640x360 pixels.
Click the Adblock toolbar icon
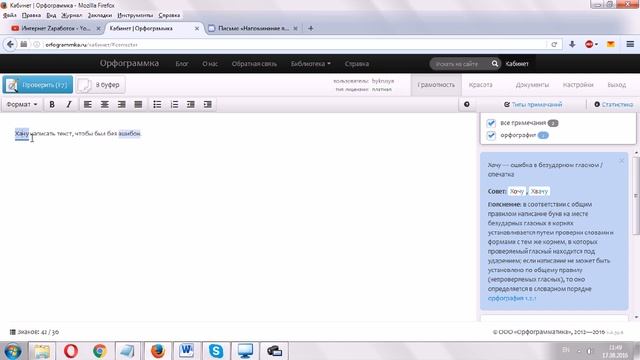tap(590, 44)
